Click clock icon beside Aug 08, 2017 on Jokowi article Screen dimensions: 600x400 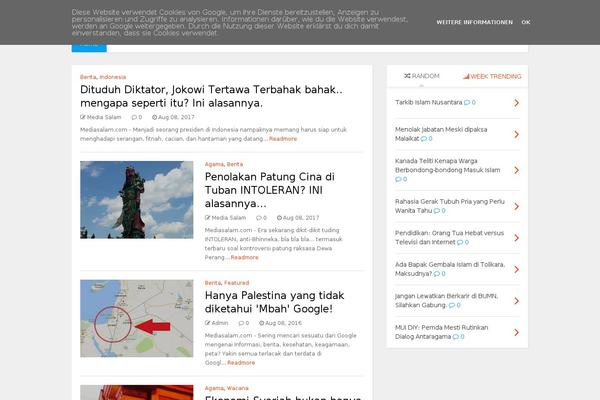pyautogui.click(x=154, y=117)
